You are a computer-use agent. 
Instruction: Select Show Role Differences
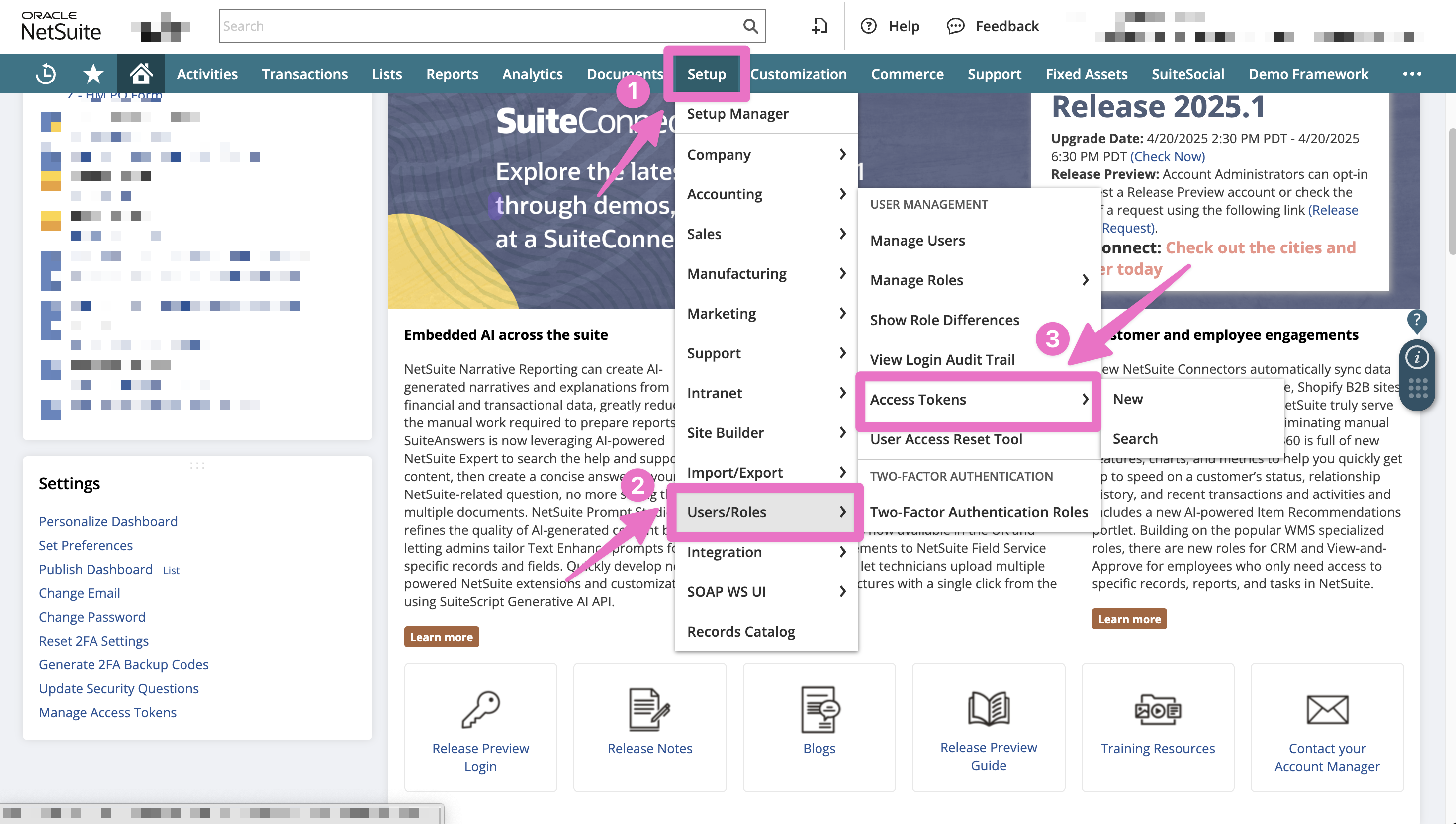(x=979, y=320)
